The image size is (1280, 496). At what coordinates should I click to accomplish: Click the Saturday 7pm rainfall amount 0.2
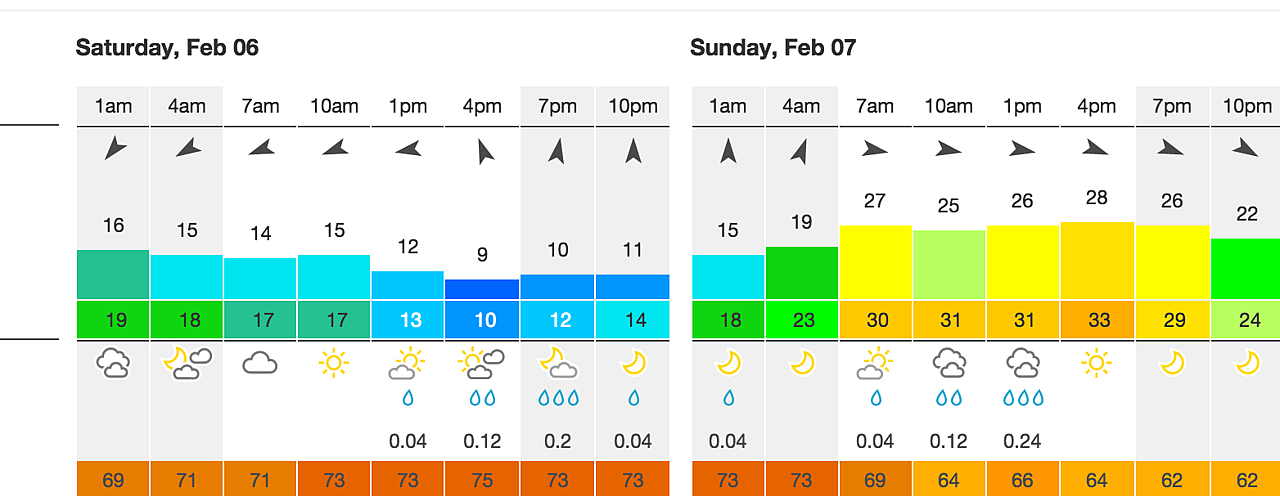click(x=559, y=441)
